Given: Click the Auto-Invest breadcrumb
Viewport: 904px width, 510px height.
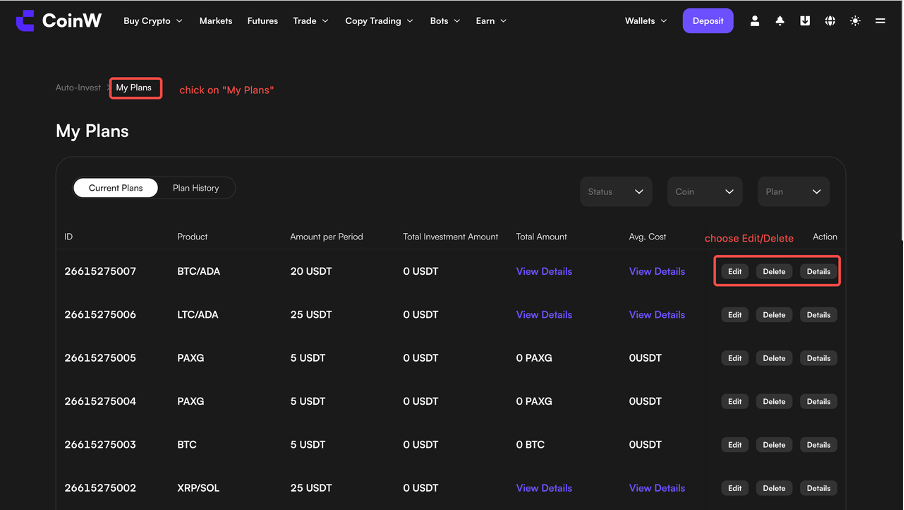Looking at the screenshot, I should (78, 88).
